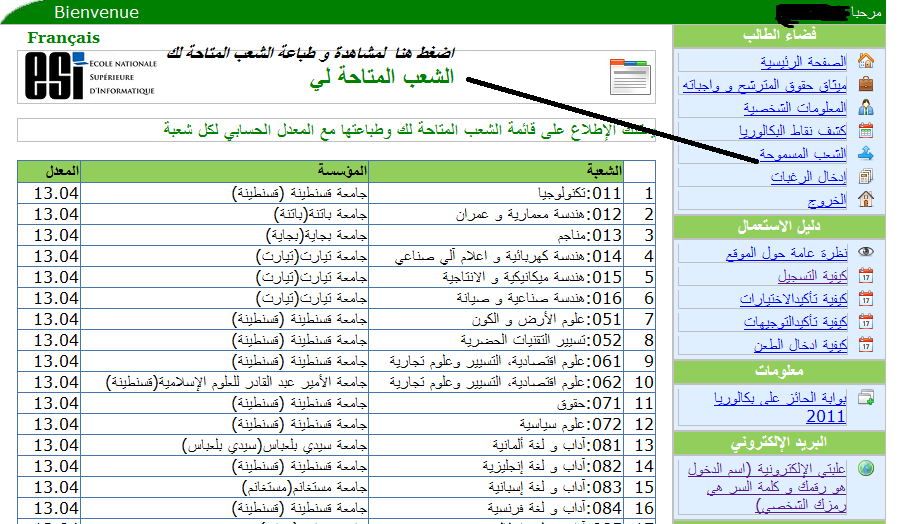The height and width of the screenshot is (524, 906).
Task: Click دليل الاستعمال section header
Action: 779,226
